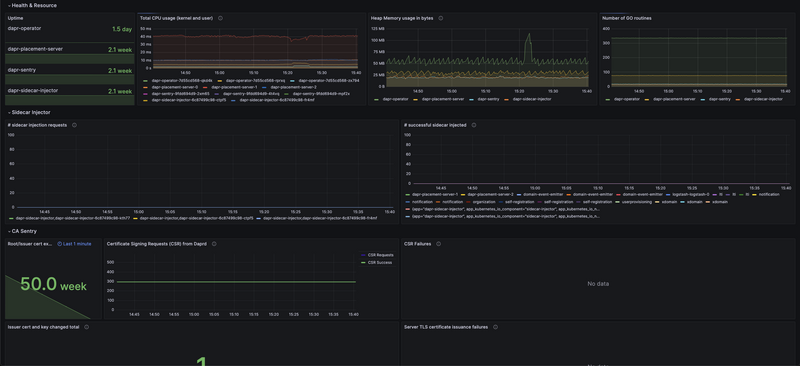Click the green CSR Success line in chart
The image size is (800, 366).
pos(236,281)
